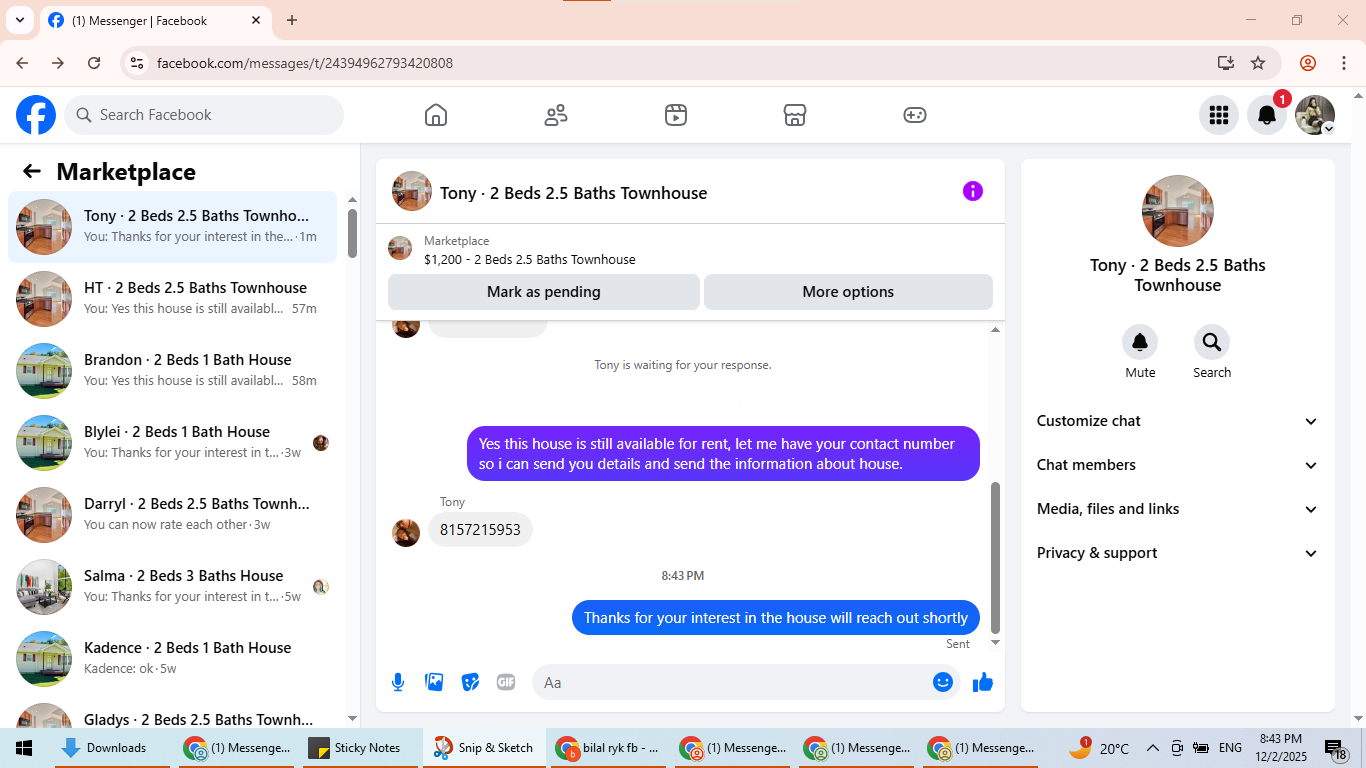Click the browser address bar URL
The width and height of the screenshot is (1366, 768).
click(x=305, y=63)
